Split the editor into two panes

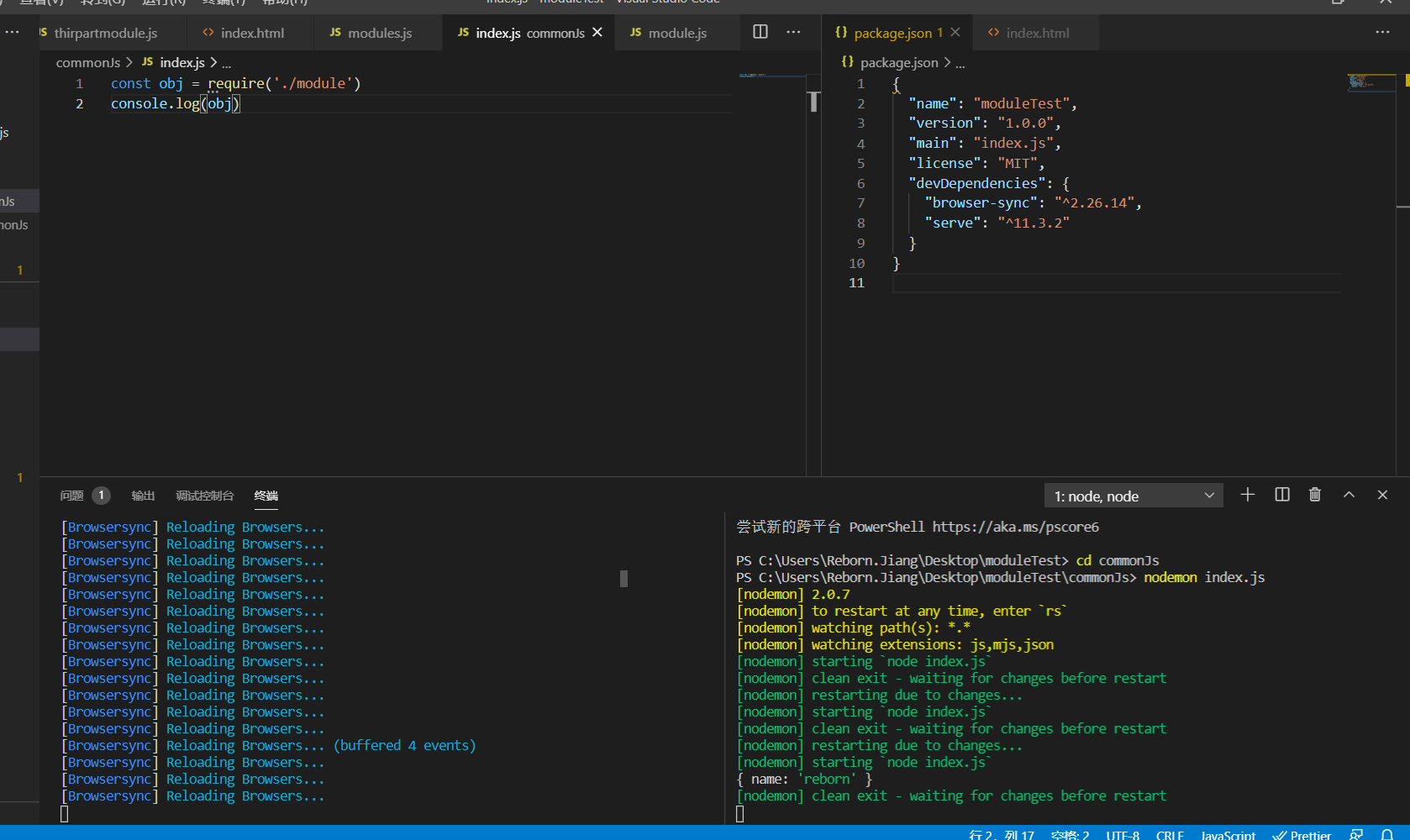coord(760,31)
